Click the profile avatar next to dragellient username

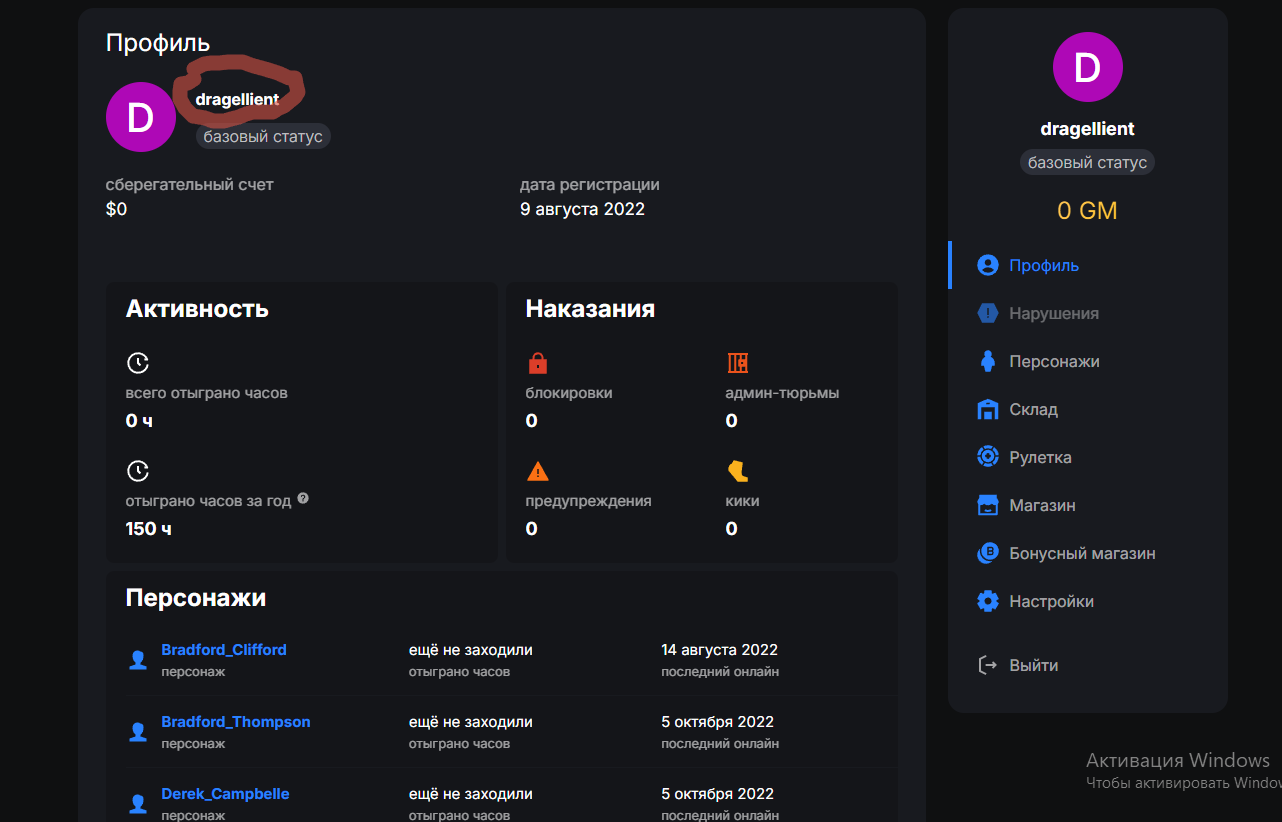click(141, 117)
